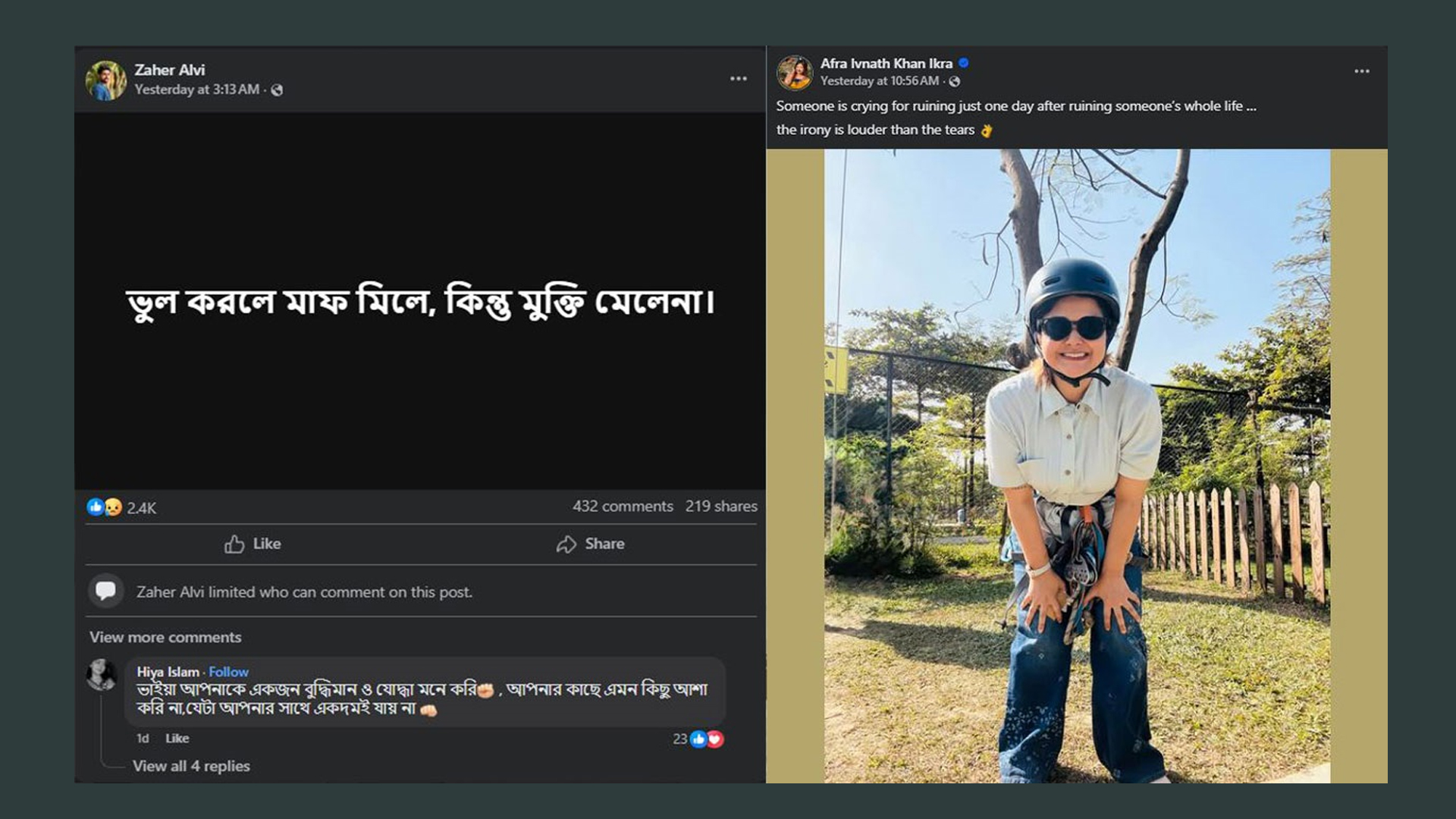Click the comment bubble icon by limited notice
This screenshot has height=819, width=1456.
tap(105, 591)
